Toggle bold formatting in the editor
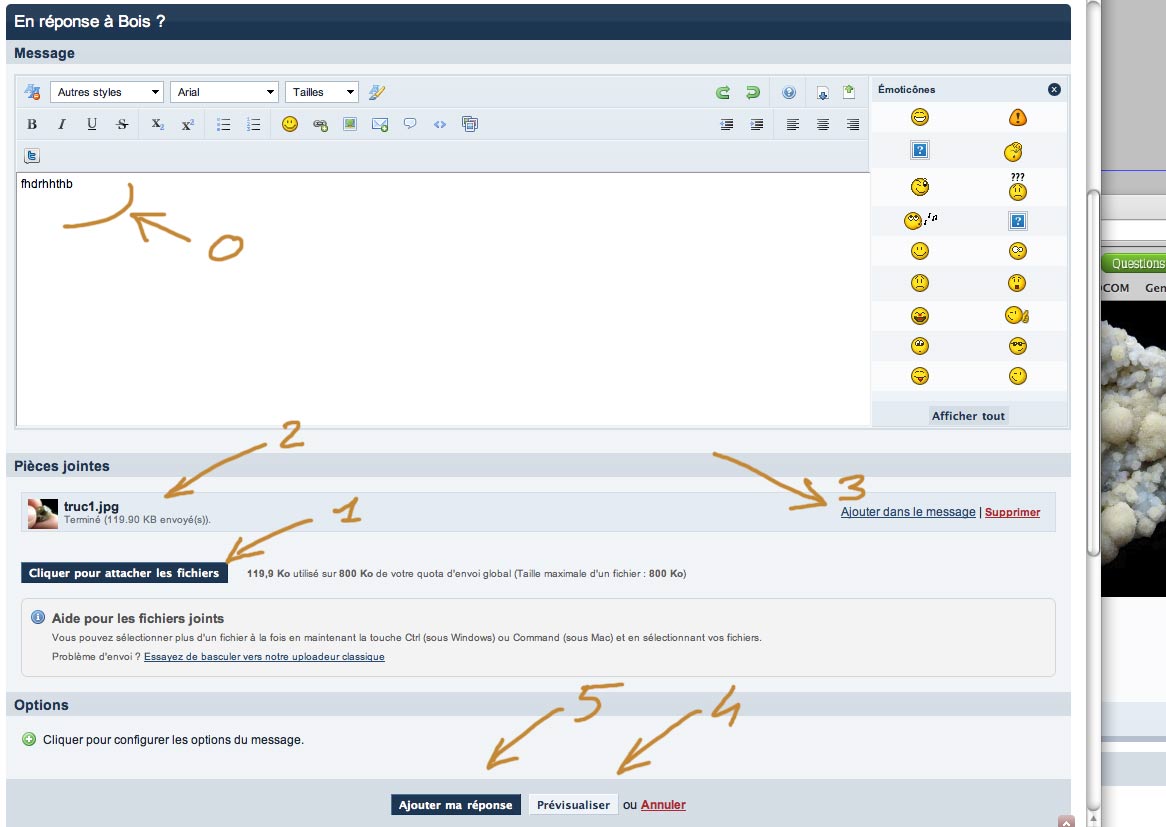 point(32,125)
